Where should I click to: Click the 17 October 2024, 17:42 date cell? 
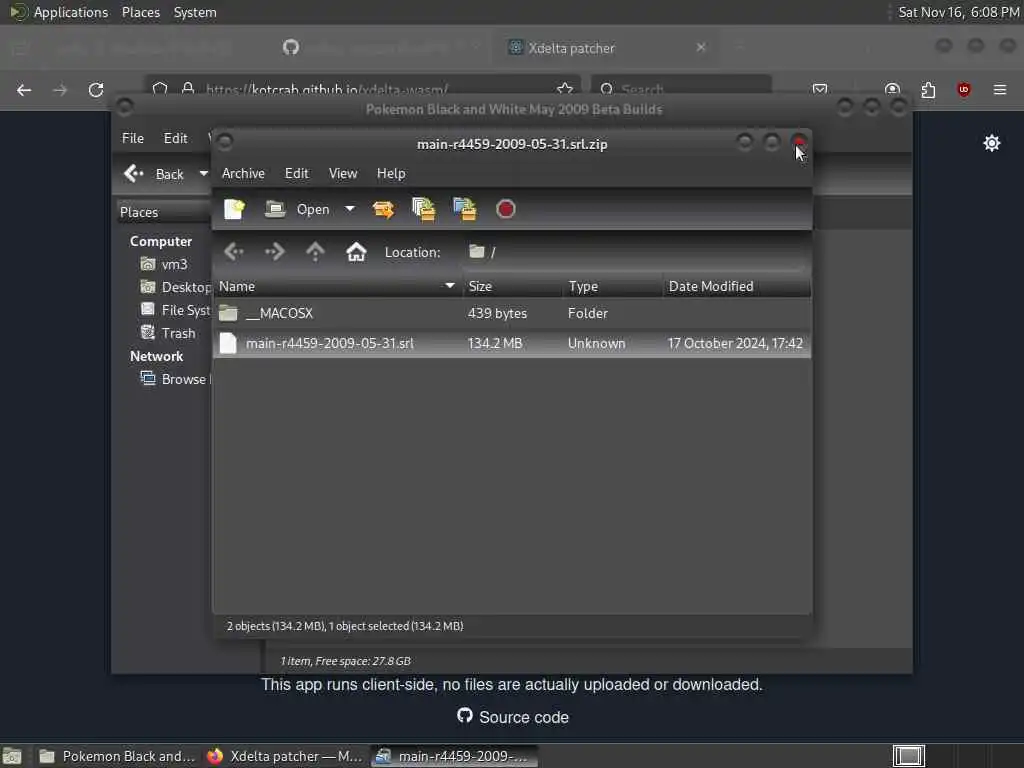point(735,344)
